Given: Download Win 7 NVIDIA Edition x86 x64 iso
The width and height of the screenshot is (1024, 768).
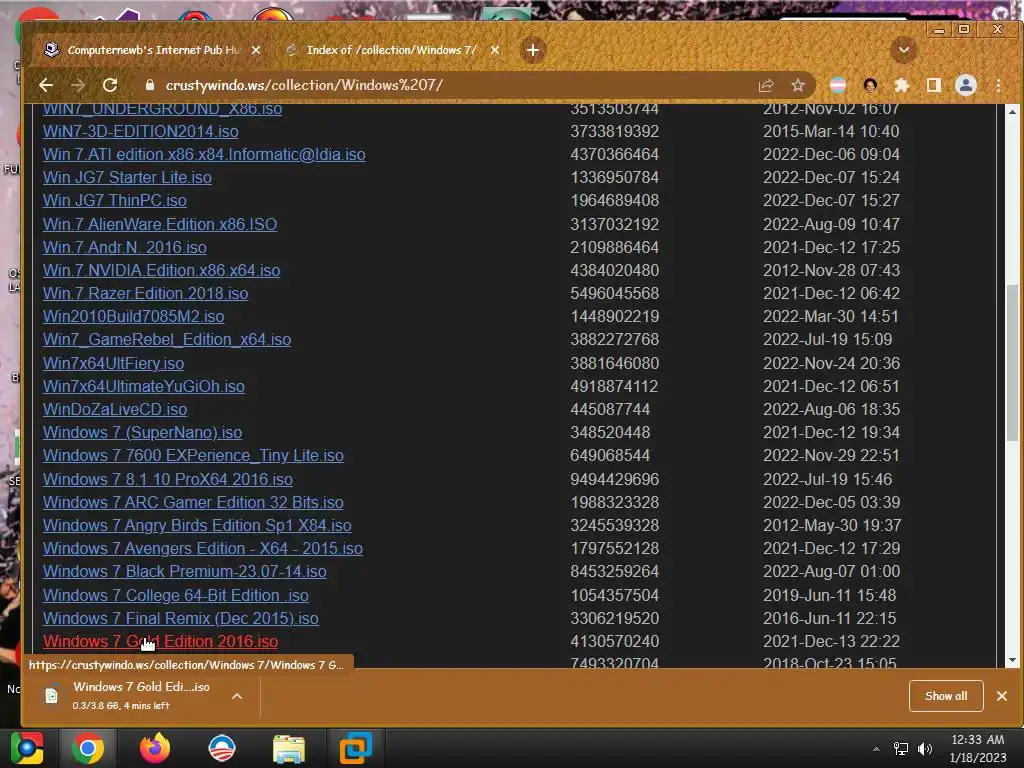Looking at the screenshot, I should coord(161,270).
